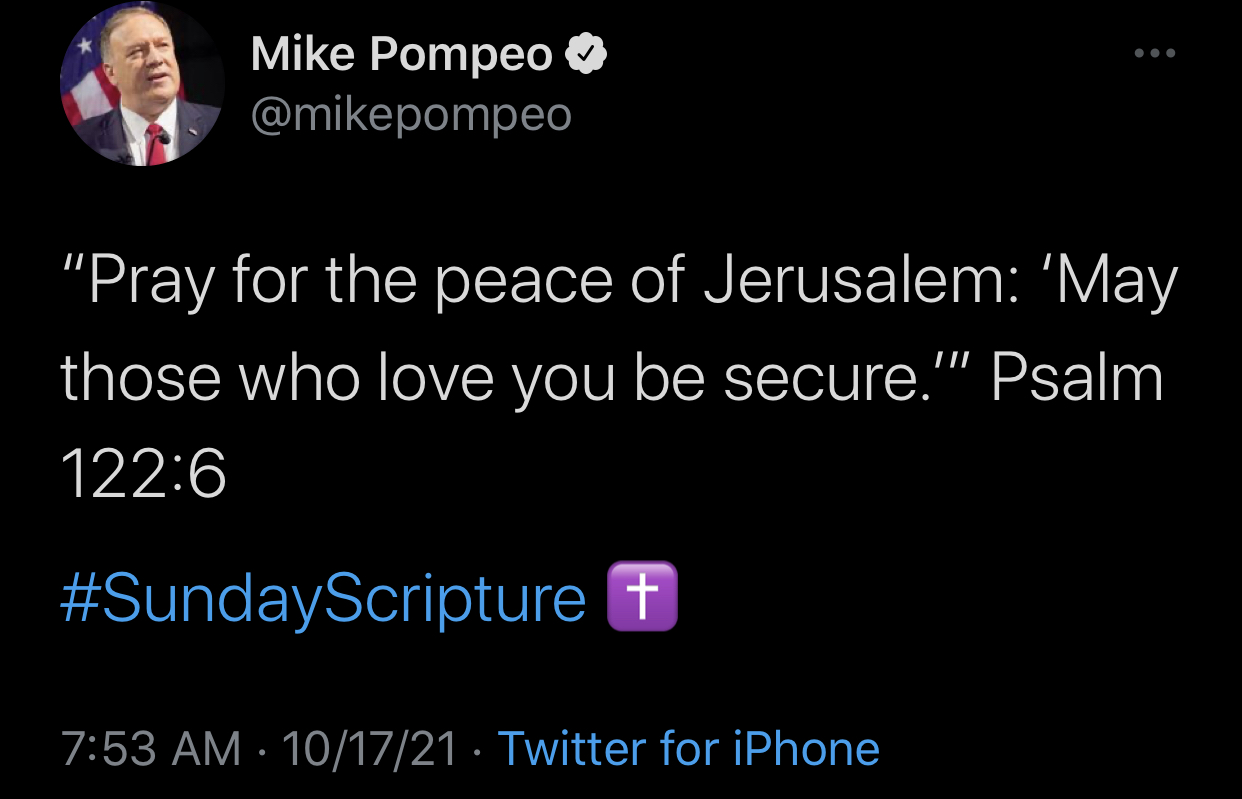
Task: Open the #SundayScripture hashtag
Action: click(323, 598)
